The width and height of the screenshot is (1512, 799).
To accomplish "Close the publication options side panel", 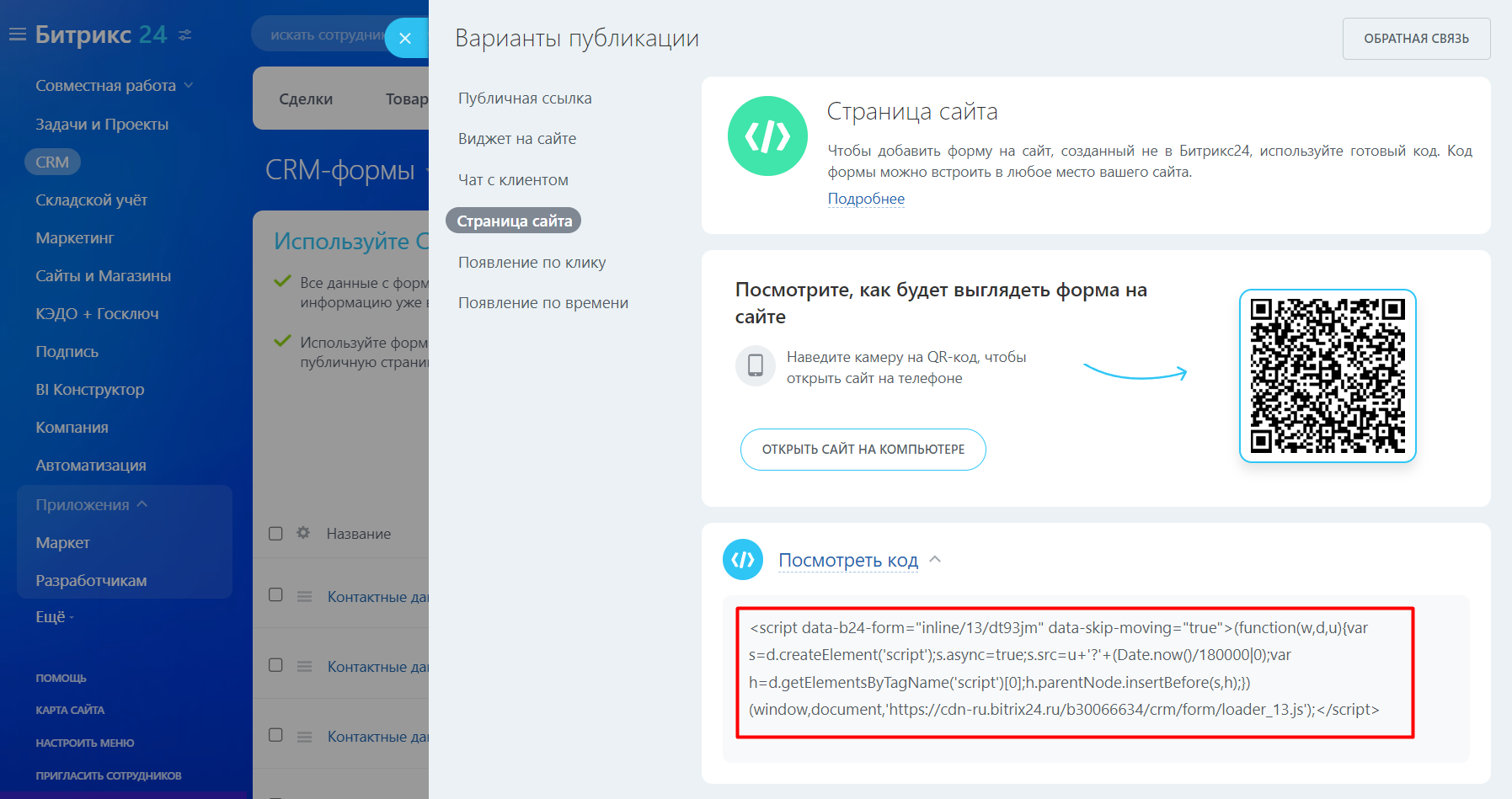I will coord(405,38).
